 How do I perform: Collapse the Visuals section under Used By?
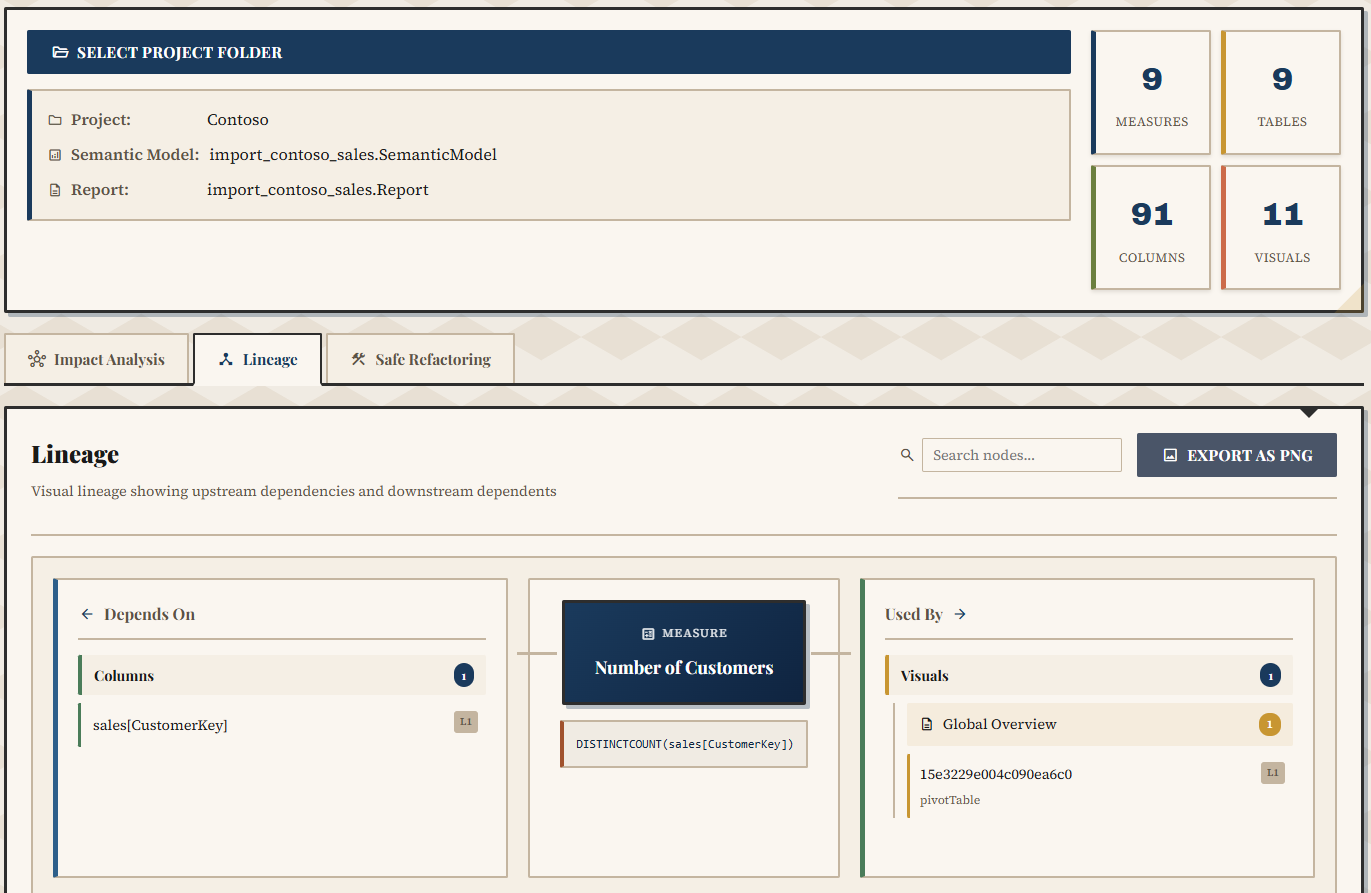tap(1089, 675)
